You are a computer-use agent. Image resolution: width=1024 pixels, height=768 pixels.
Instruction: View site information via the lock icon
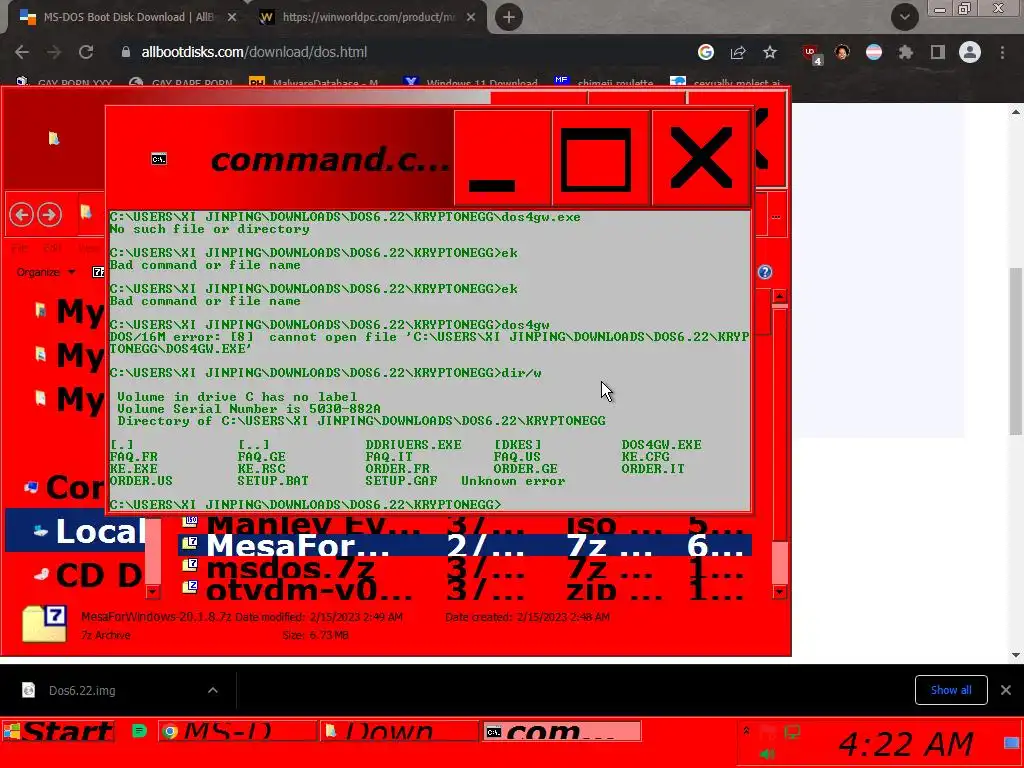(126, 52)
